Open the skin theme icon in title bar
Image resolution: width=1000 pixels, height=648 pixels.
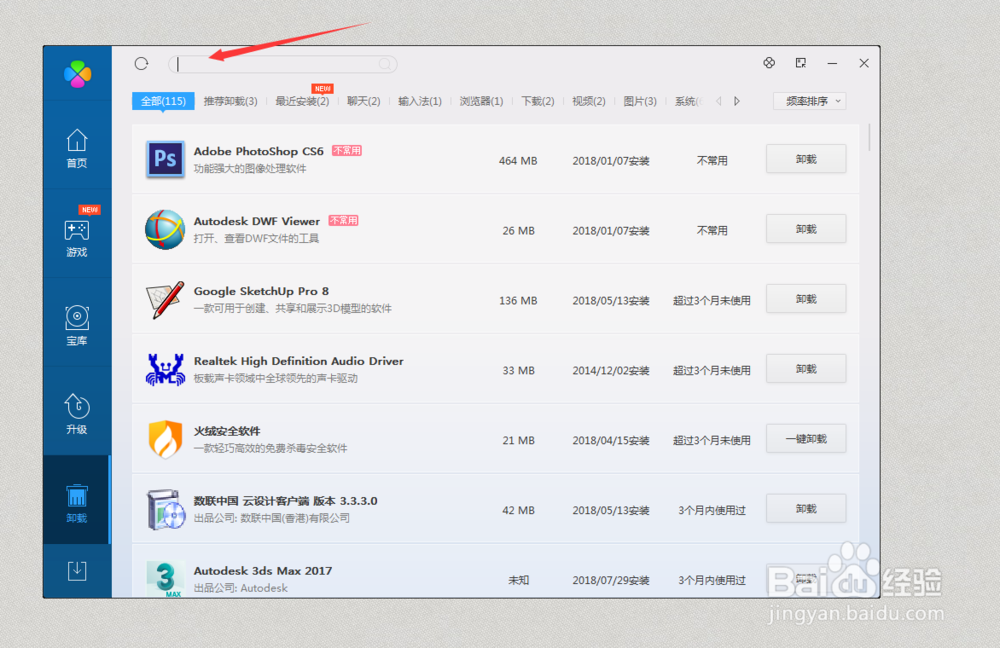click(x=769, y=63)
